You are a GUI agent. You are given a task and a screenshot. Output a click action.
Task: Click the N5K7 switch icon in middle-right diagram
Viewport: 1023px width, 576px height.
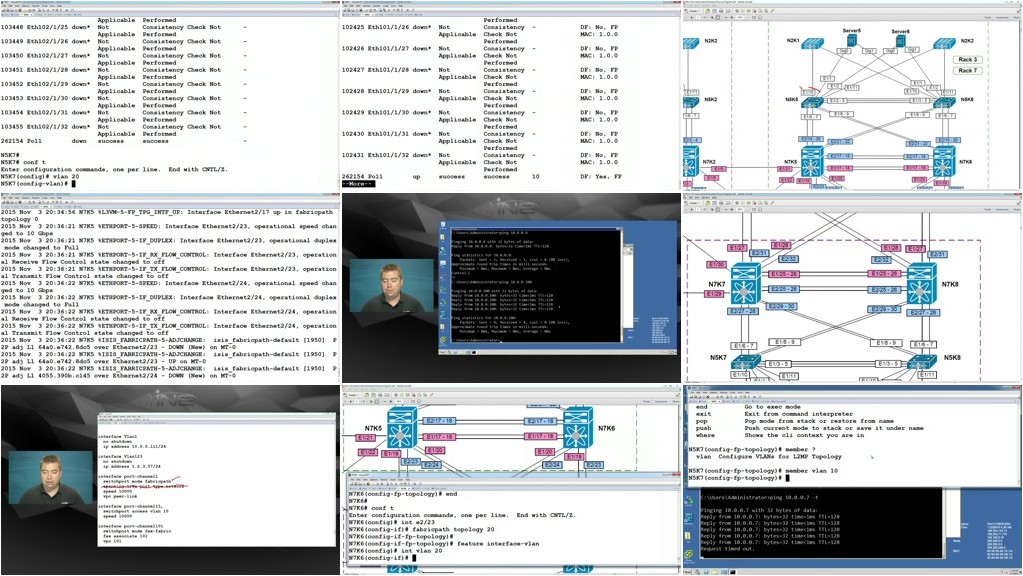click(x=746, y=363)
